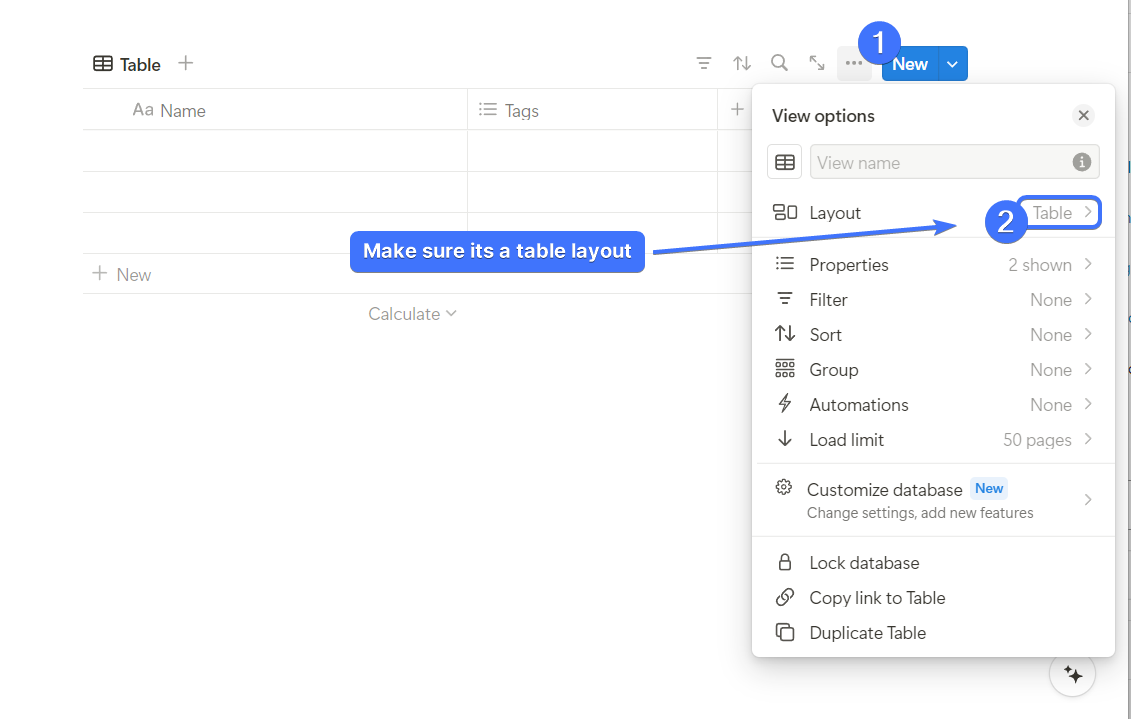
Task: Click the filter icon in table toolbar
Action: (x=704, y=64)
